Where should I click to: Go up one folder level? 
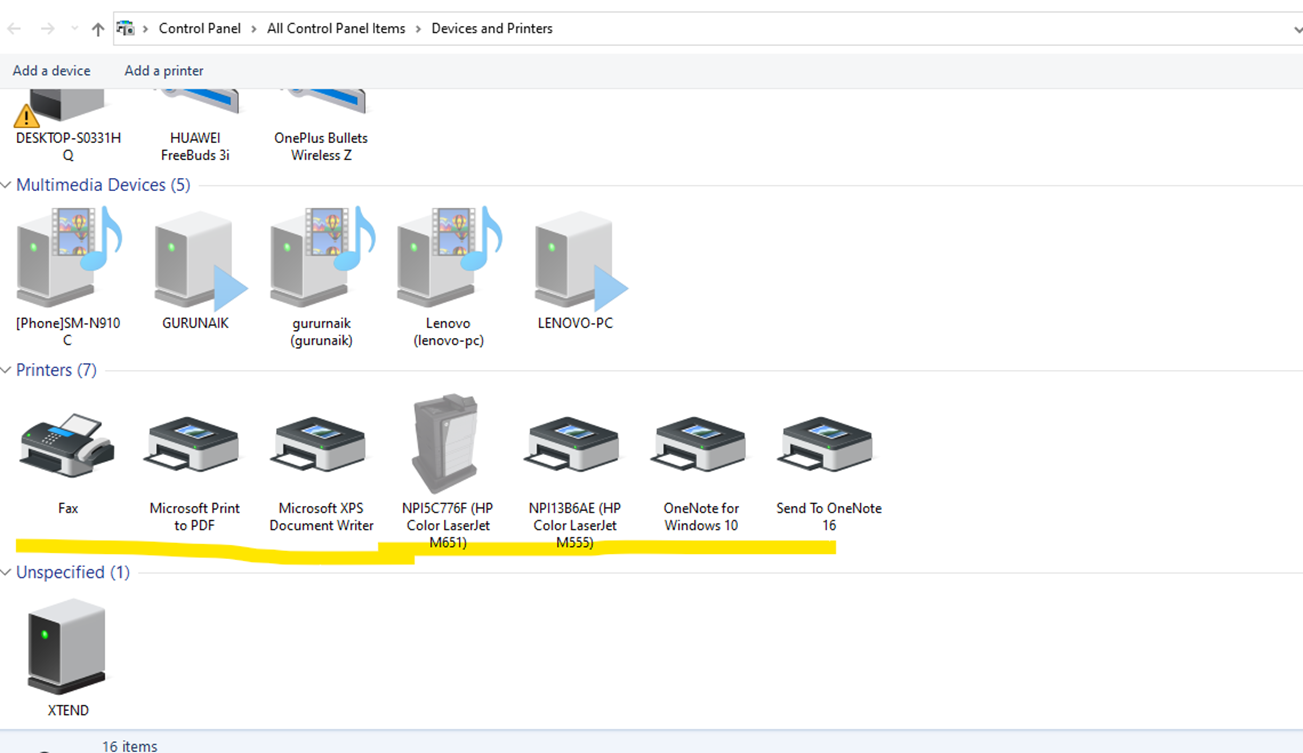pos(98,29)
